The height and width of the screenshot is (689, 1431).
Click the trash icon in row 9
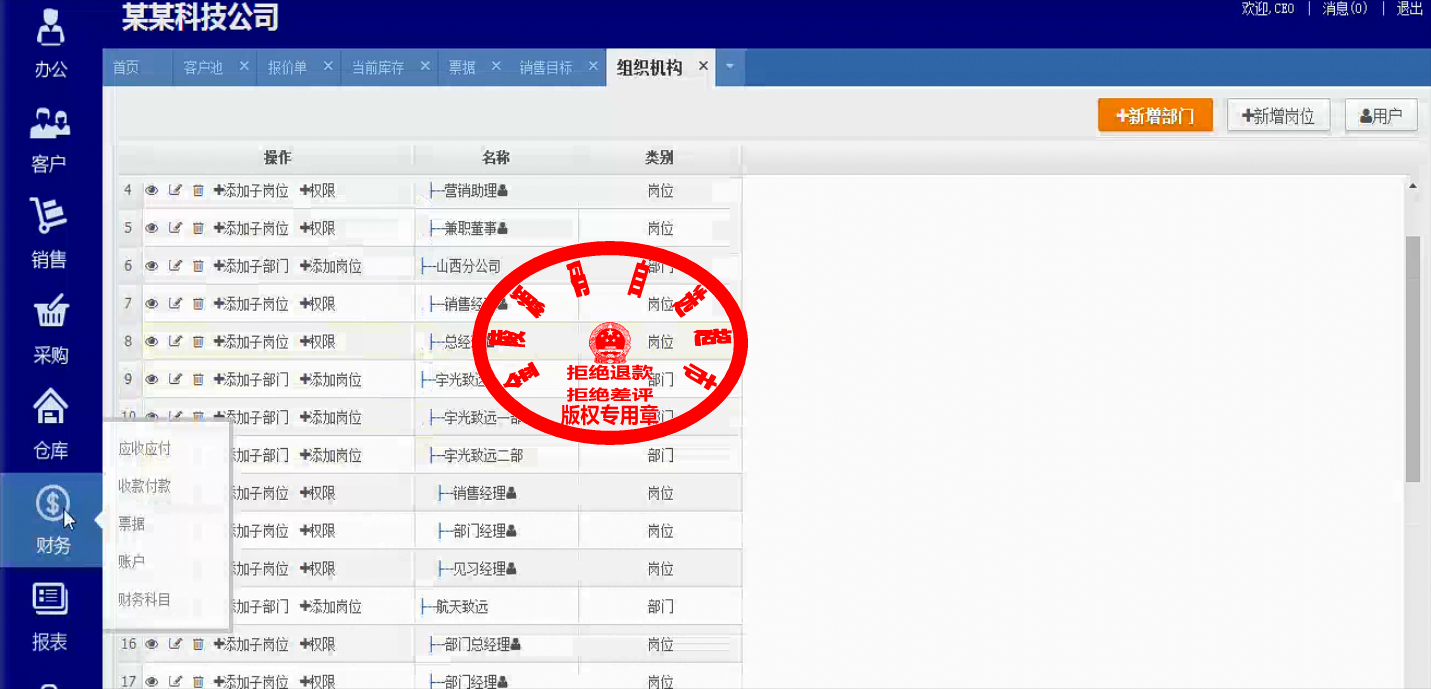pyautogui.click(x=198, y=380)
